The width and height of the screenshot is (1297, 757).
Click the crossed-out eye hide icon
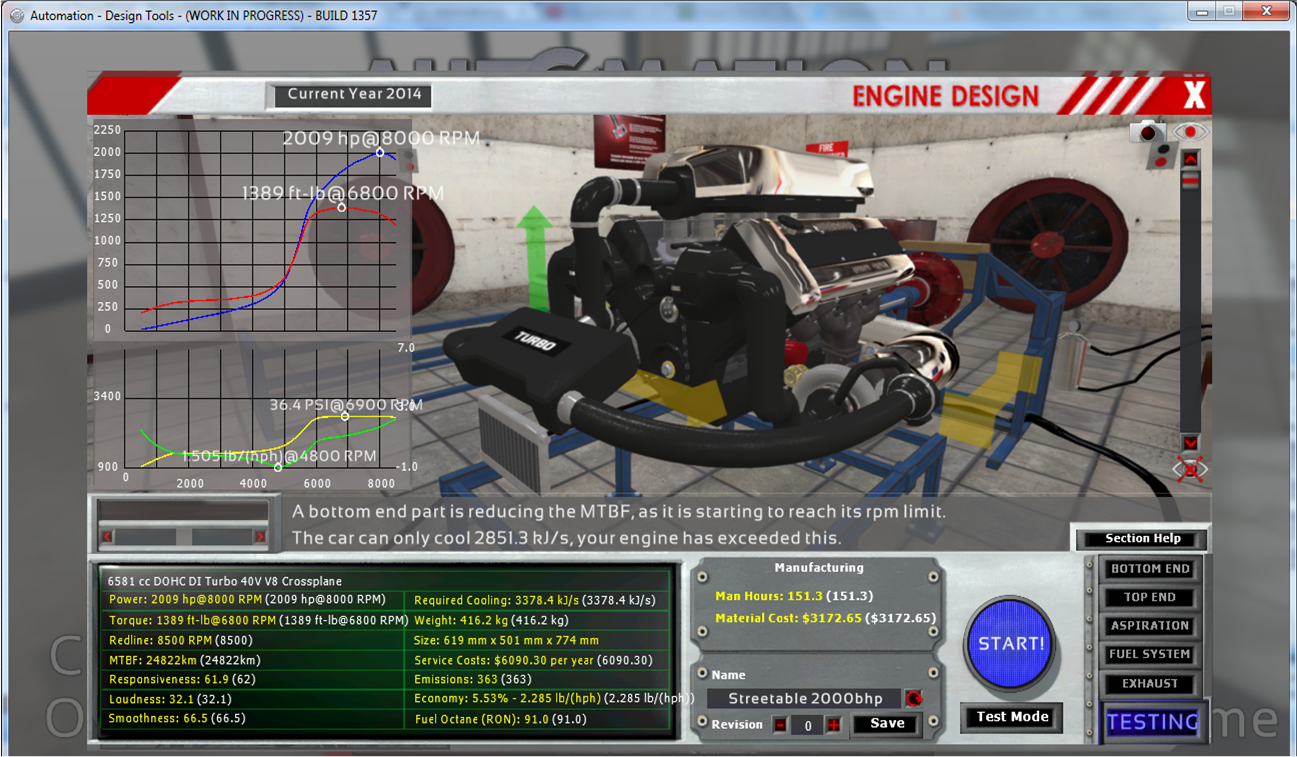click(x=1190, y=470)
